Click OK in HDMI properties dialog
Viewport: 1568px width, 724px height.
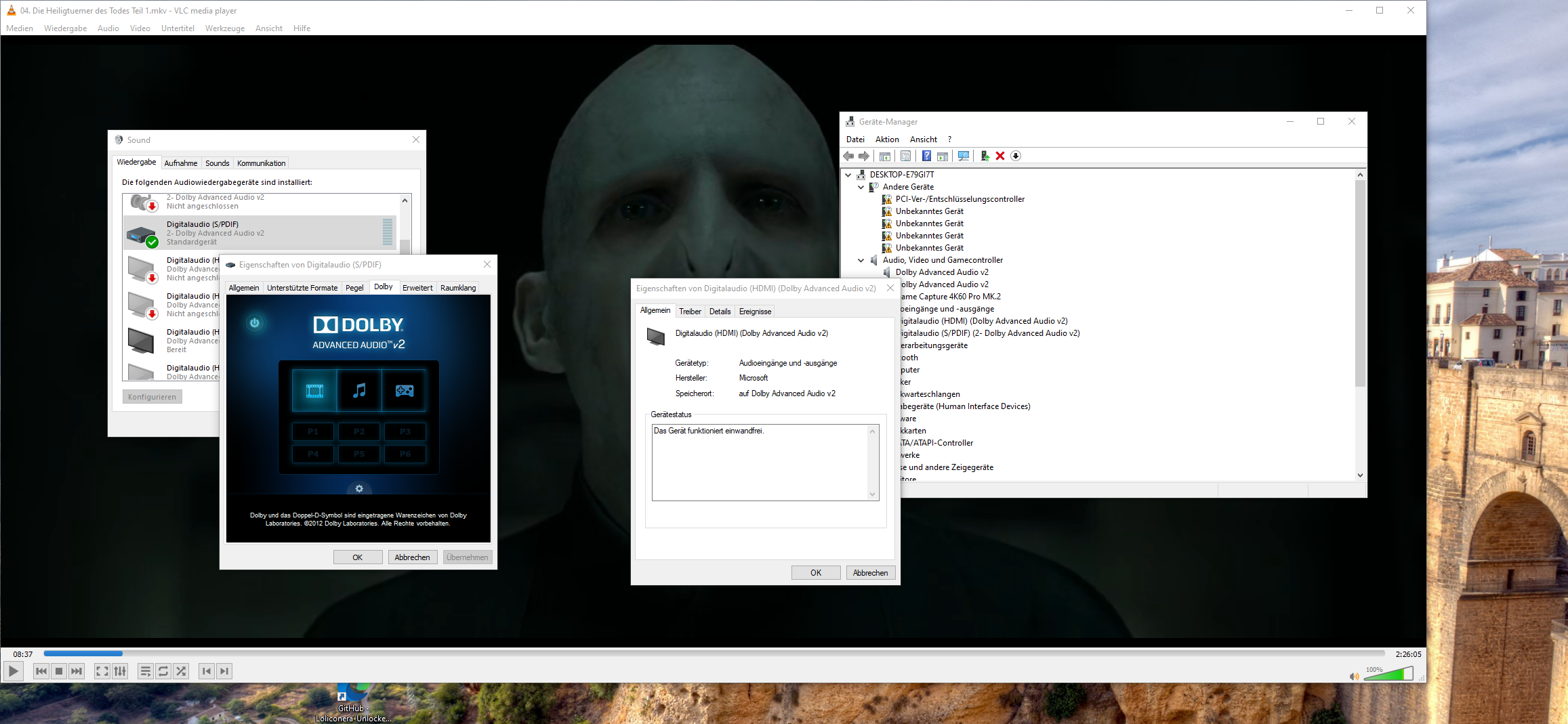click(x=816, y=573)
